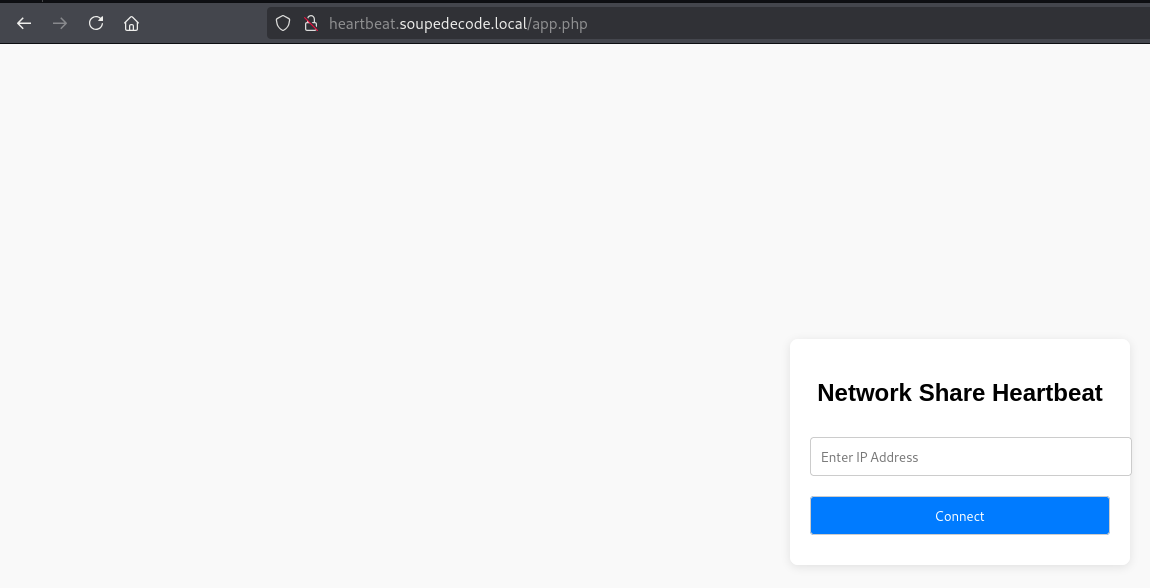Open the browser home page

tap(131, 23)
